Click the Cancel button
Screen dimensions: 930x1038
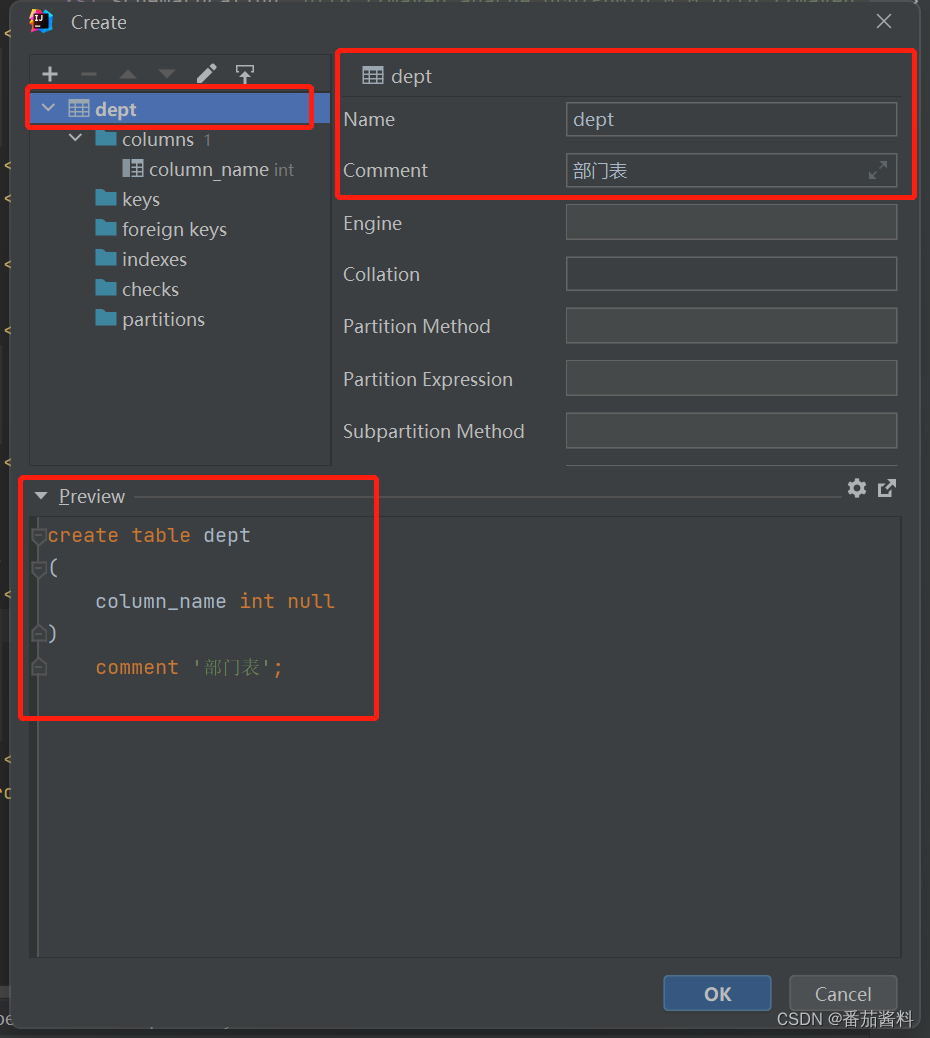843,993
